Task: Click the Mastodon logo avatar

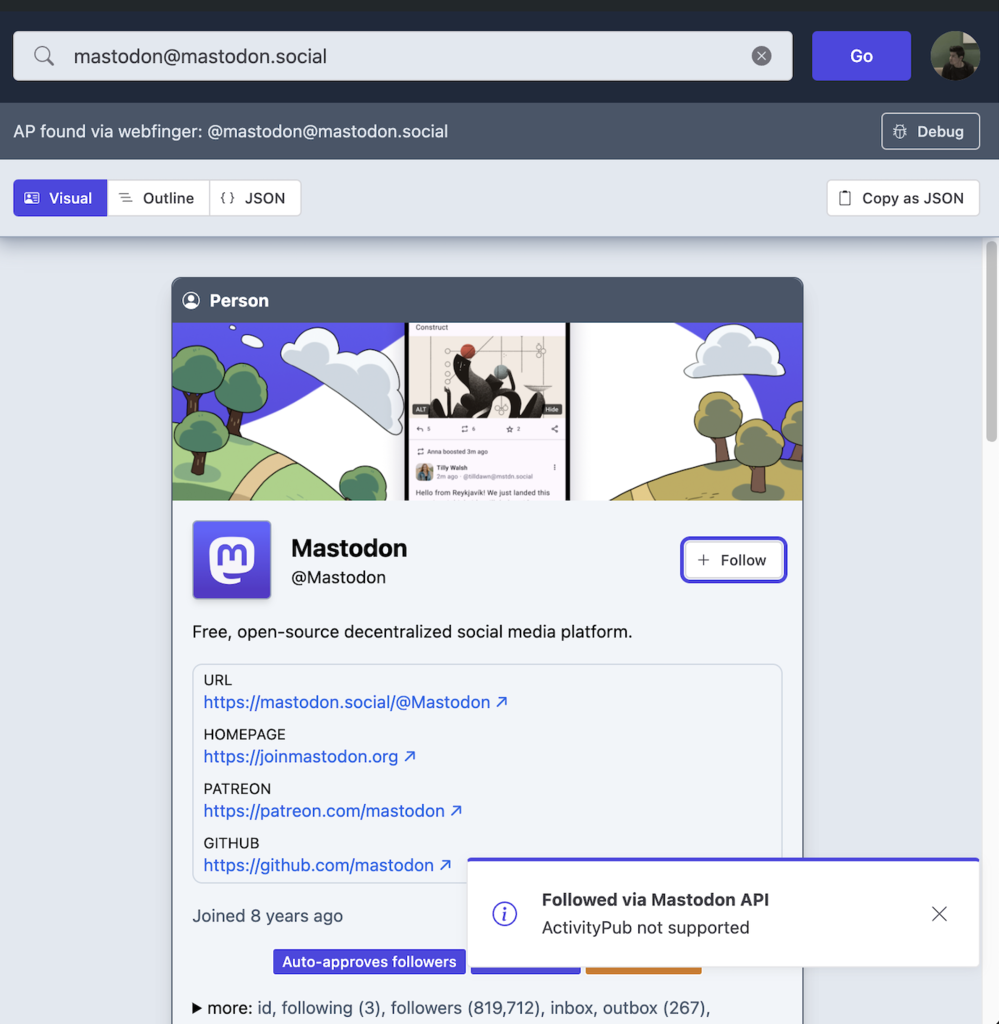Action: [x=232, y=559]
